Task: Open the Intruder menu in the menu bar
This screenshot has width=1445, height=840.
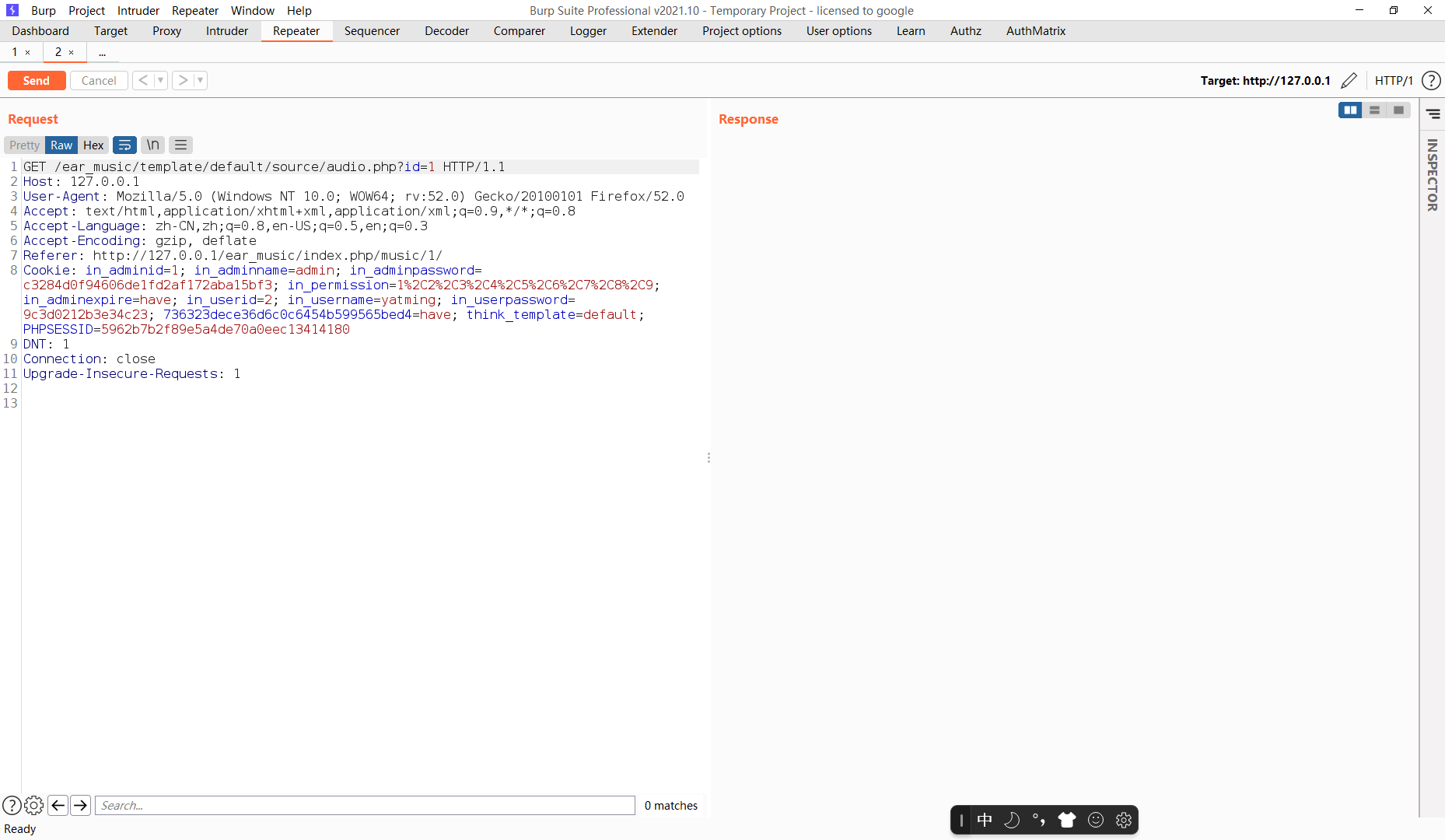Action: [x=138, y=10]
